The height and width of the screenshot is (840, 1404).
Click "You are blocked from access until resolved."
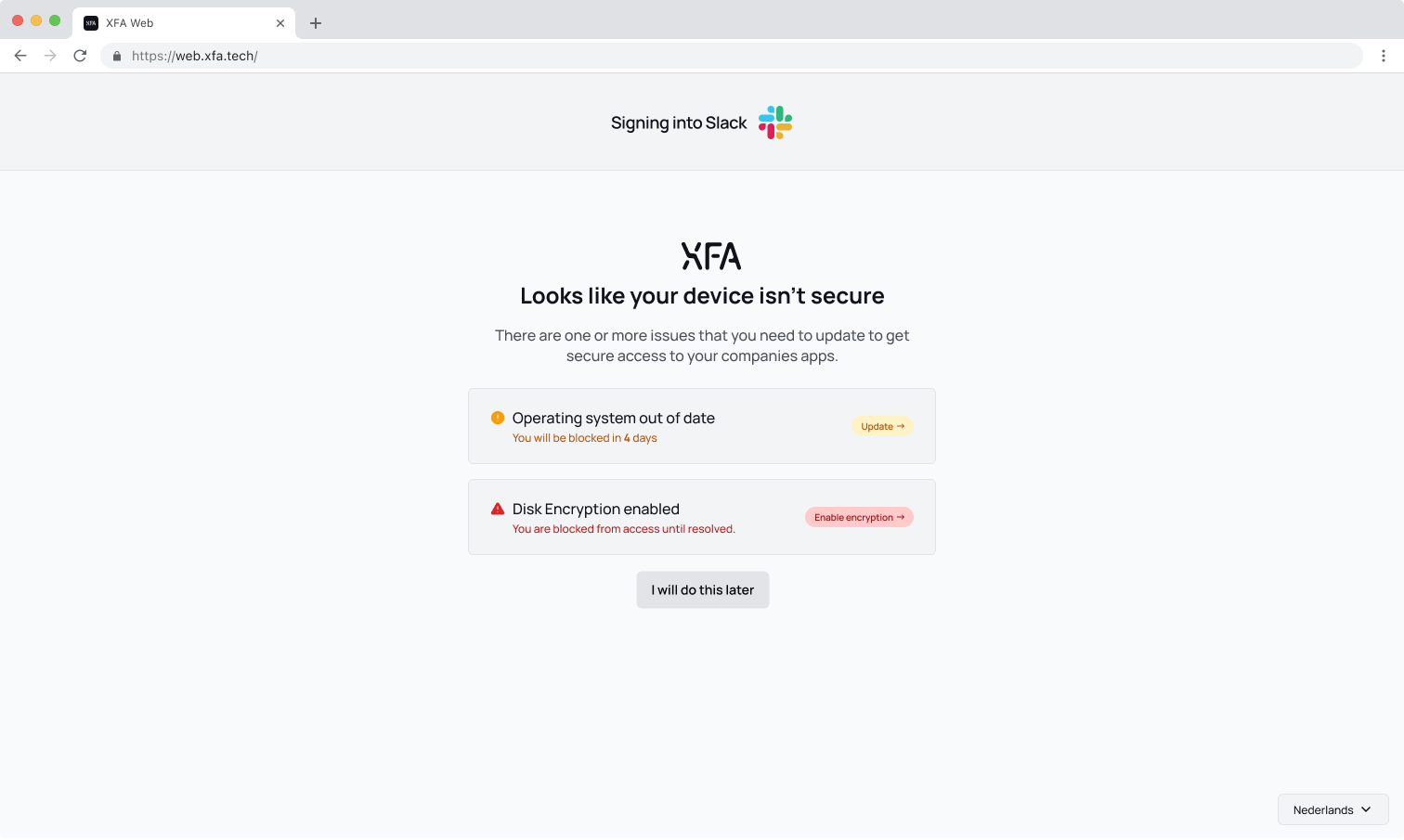pyautogui.click(x=624, y=529)
